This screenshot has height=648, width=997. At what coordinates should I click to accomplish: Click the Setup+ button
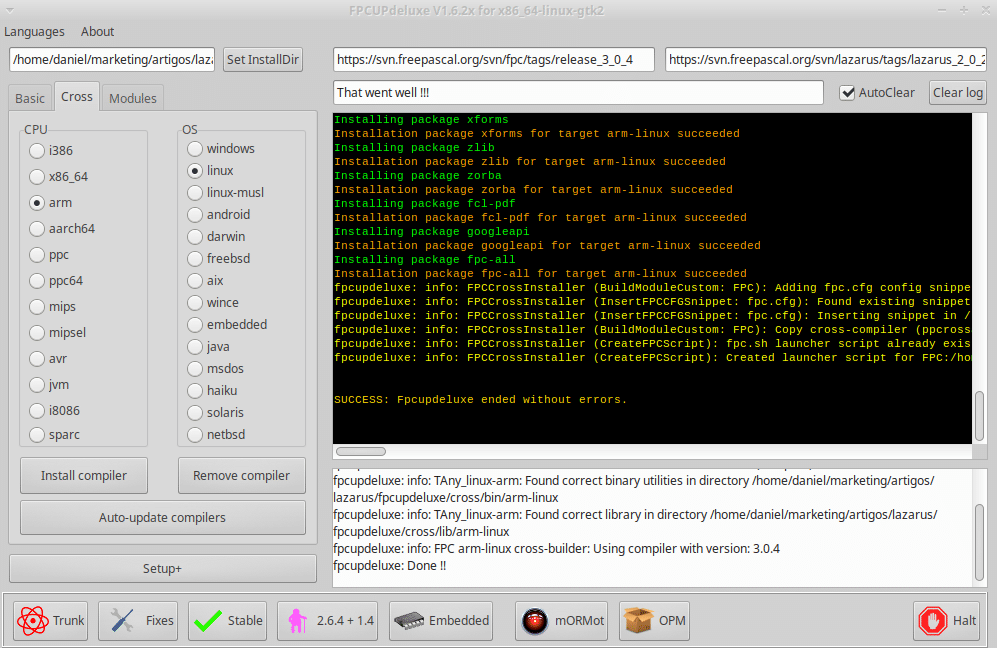pos(163,569)
